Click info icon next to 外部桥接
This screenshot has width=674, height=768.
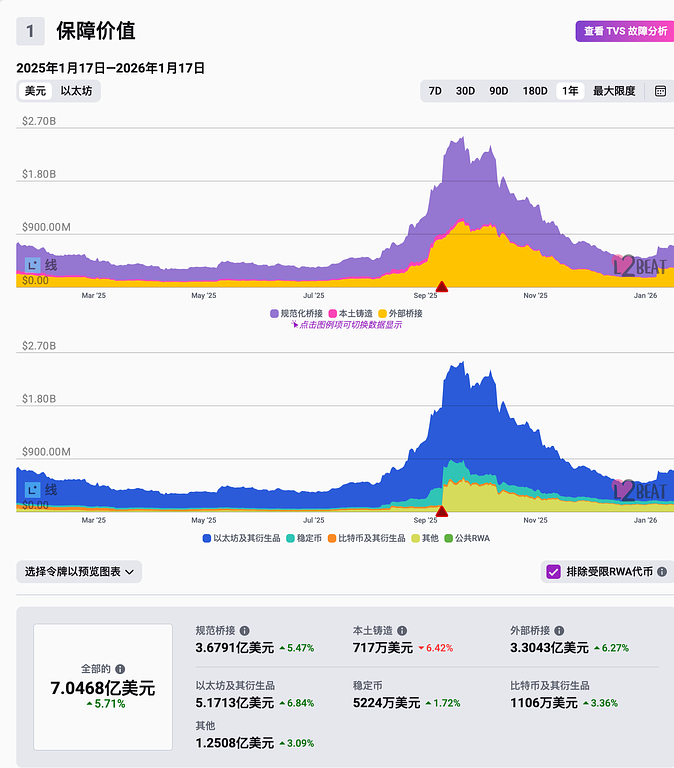tap(560, 631)
